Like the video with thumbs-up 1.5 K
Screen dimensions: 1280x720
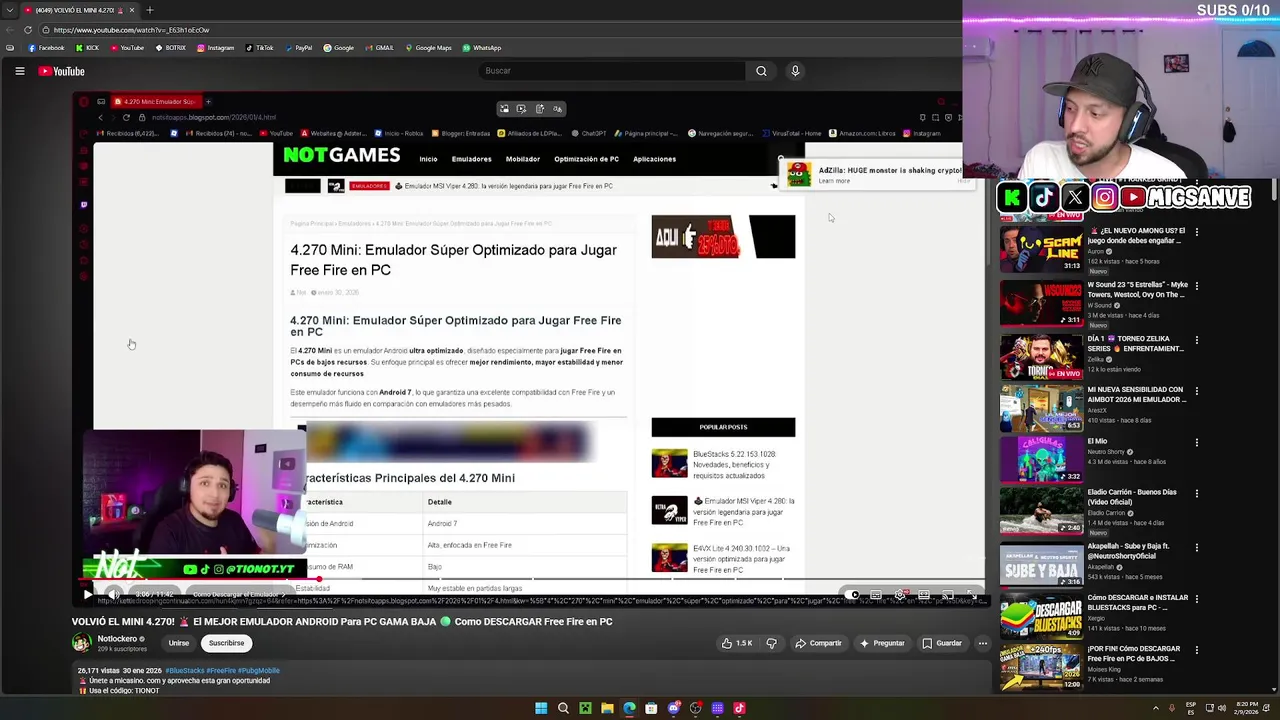[736, 643]
